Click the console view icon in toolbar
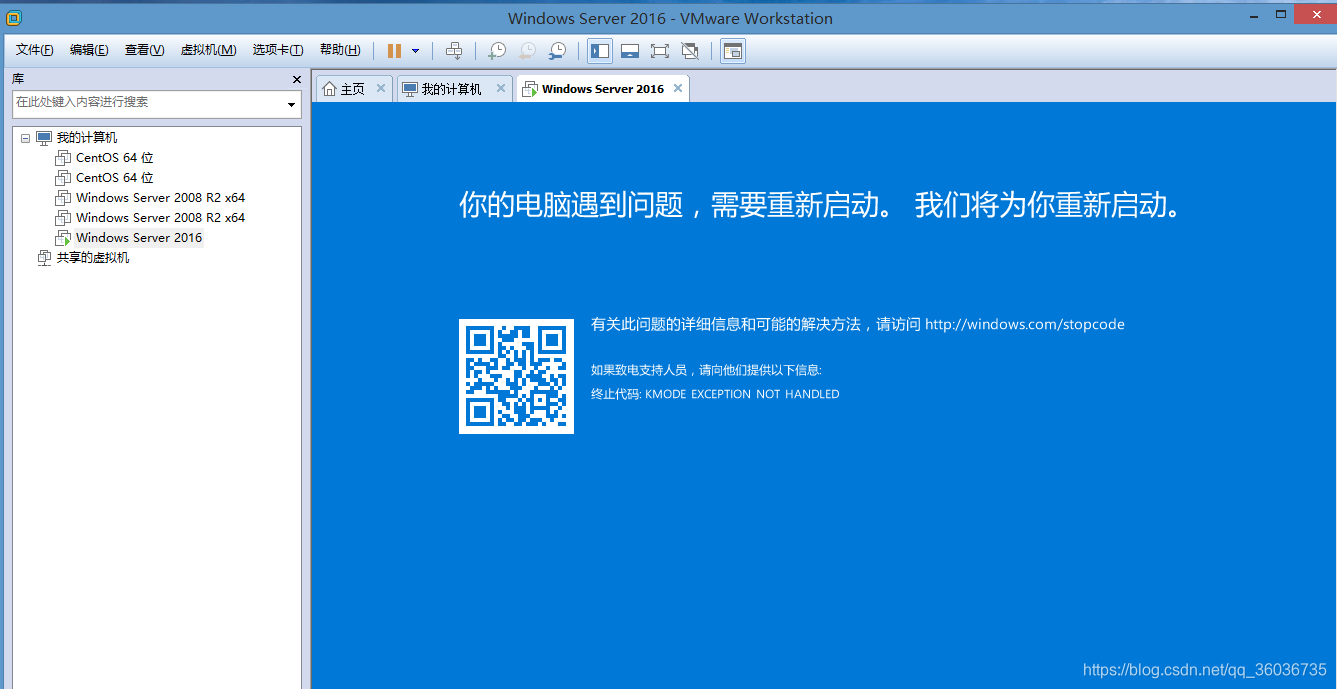The height and width of the screenshot is (689, 1337). coord(733,50)
